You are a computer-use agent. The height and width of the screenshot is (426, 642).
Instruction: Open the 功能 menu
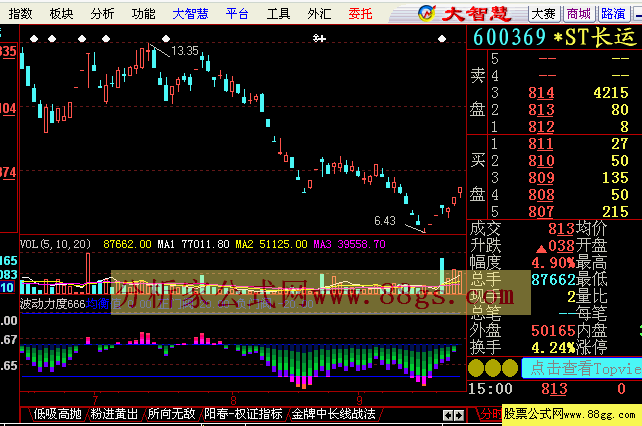[x=143, y=14]
